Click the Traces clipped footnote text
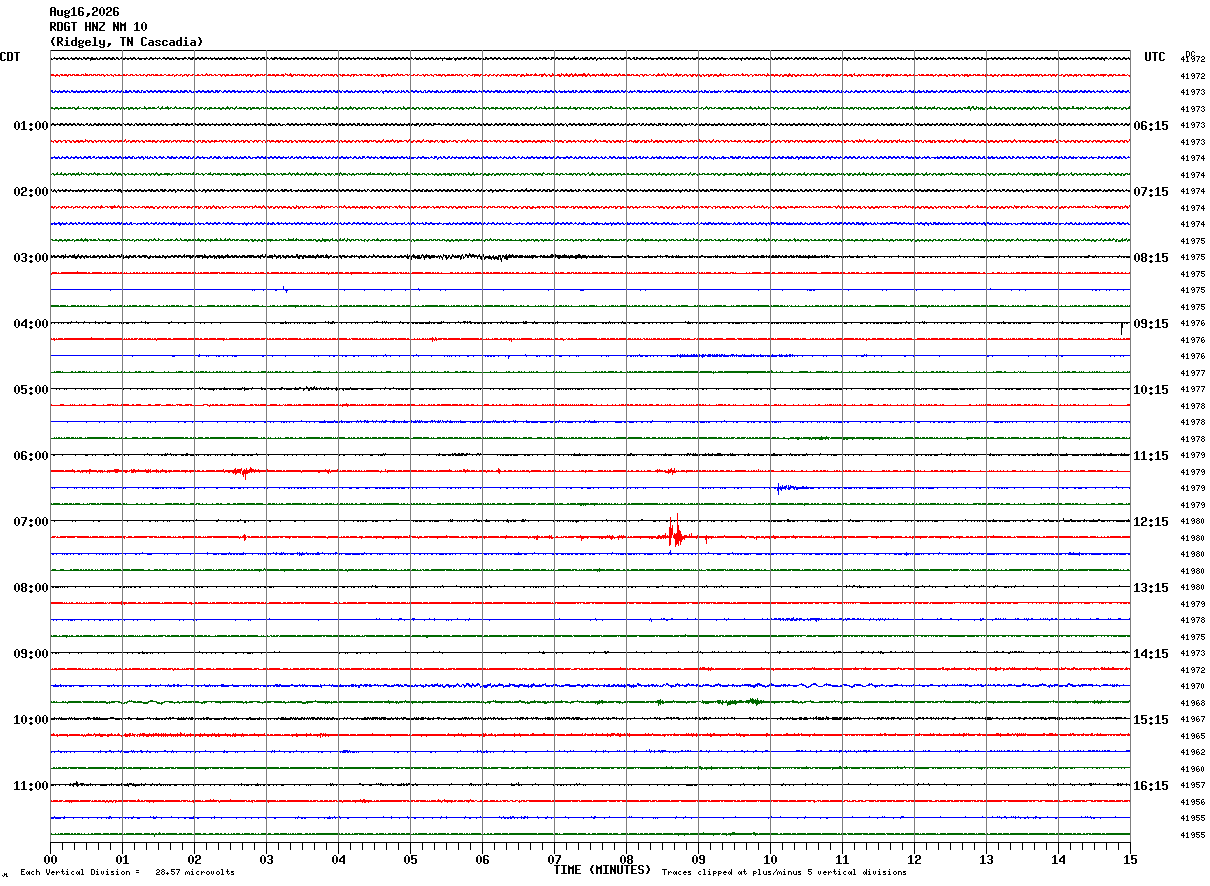The width and height of the screenshot is (1210, 886). coord(784,872)
